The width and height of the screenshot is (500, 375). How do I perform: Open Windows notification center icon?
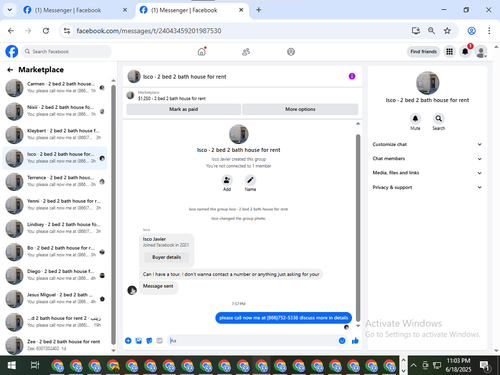[x=485, y=366]
